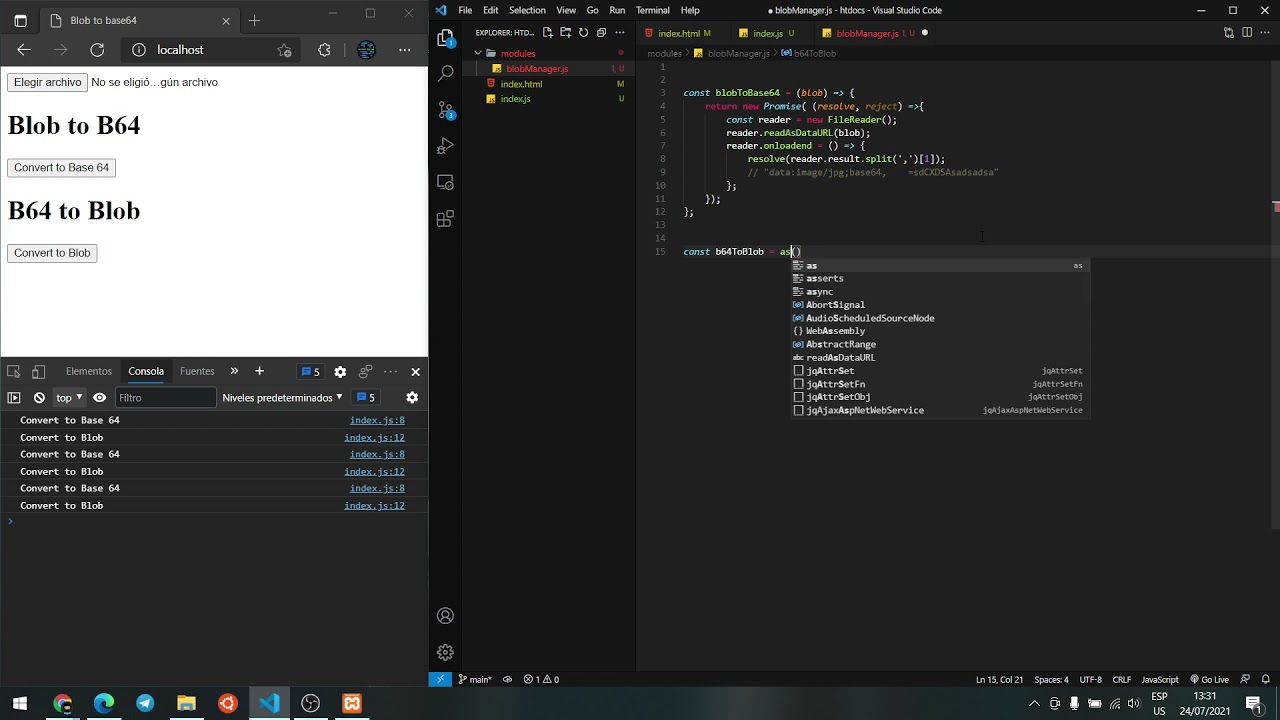Toggle the console sidebar panel
The image size is (1280, 720).
(x=14, y=398)
